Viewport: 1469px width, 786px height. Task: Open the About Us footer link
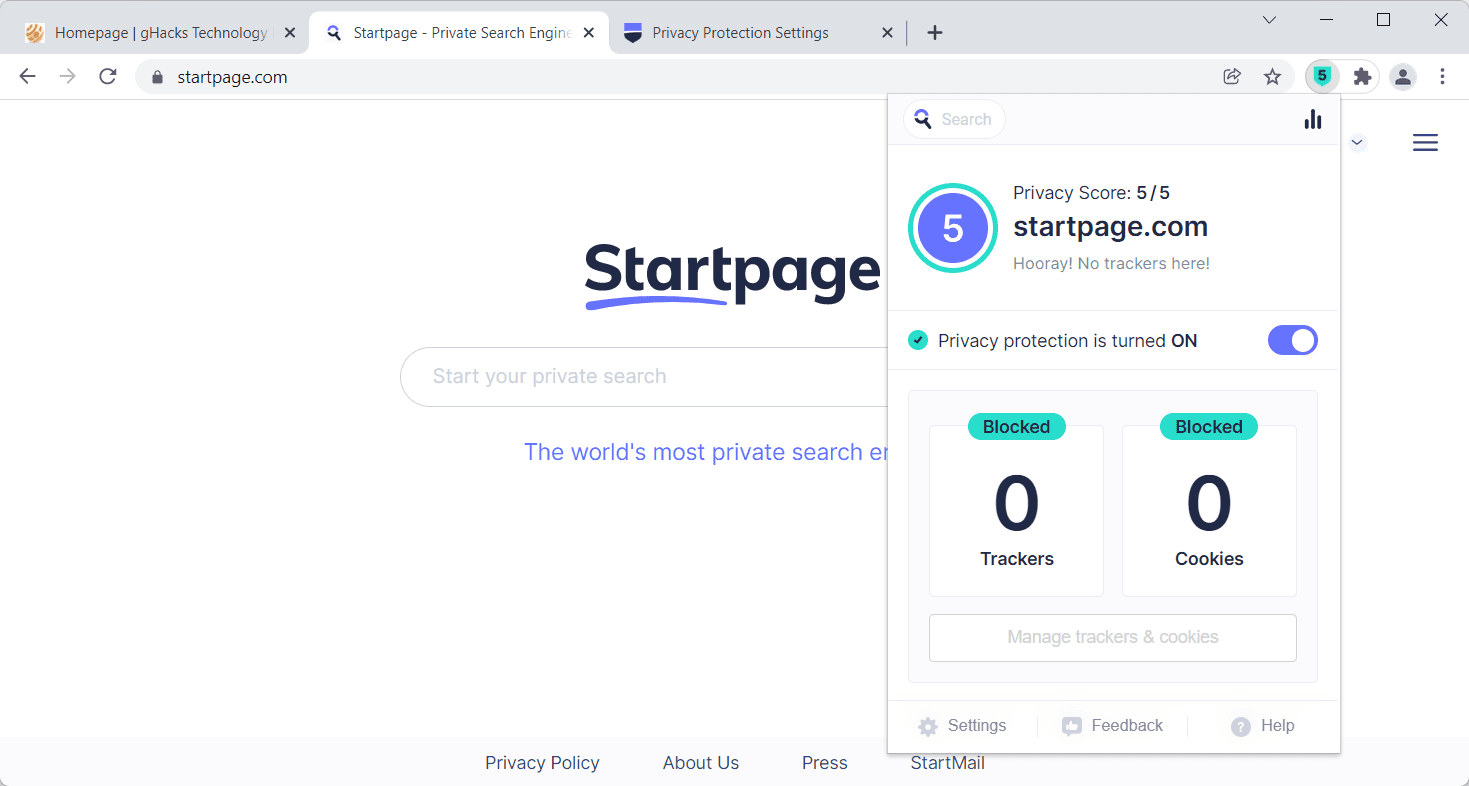tap(701, 763)
